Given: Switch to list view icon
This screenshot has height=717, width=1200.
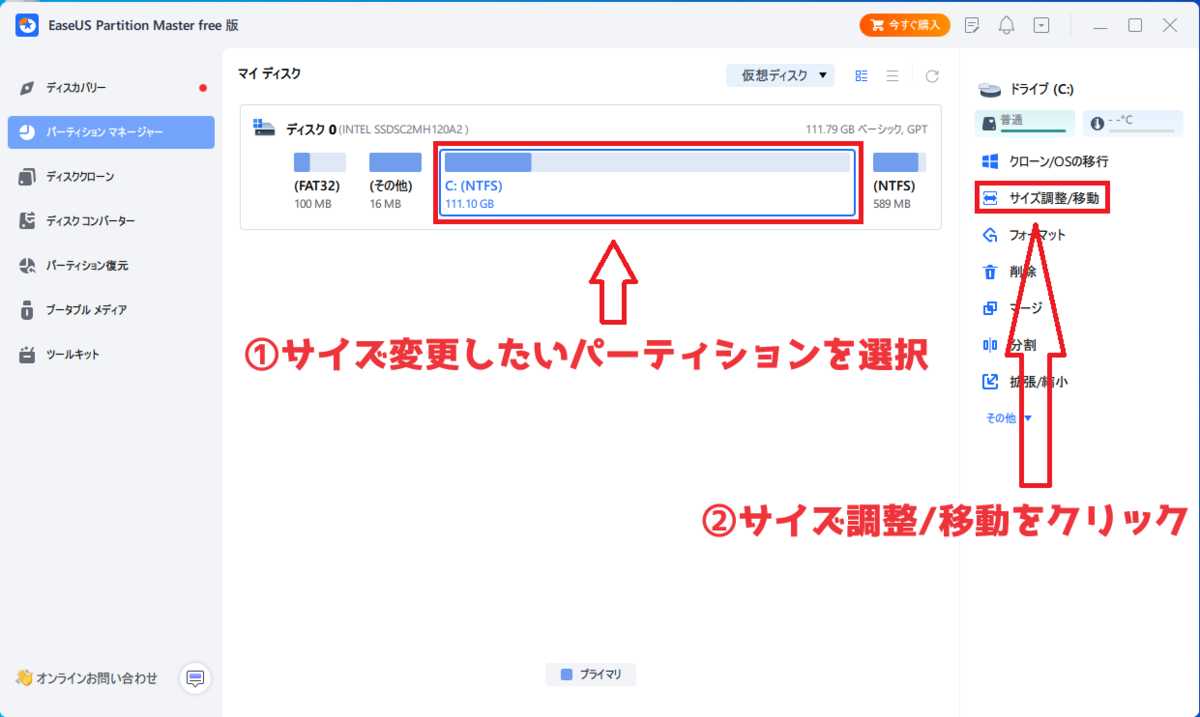Looking at the screenshot, I should (892, 76).
